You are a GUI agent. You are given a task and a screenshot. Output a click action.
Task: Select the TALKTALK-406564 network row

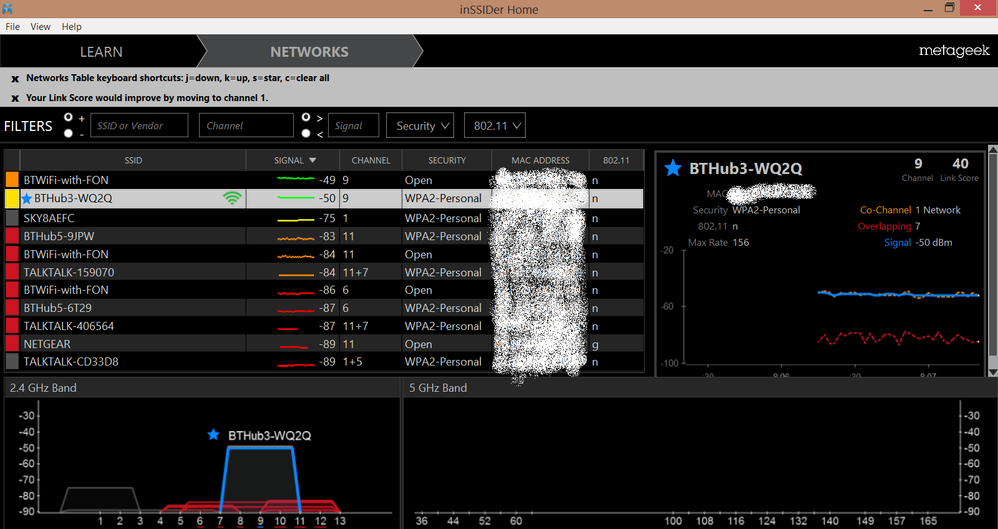click(324, 326)
